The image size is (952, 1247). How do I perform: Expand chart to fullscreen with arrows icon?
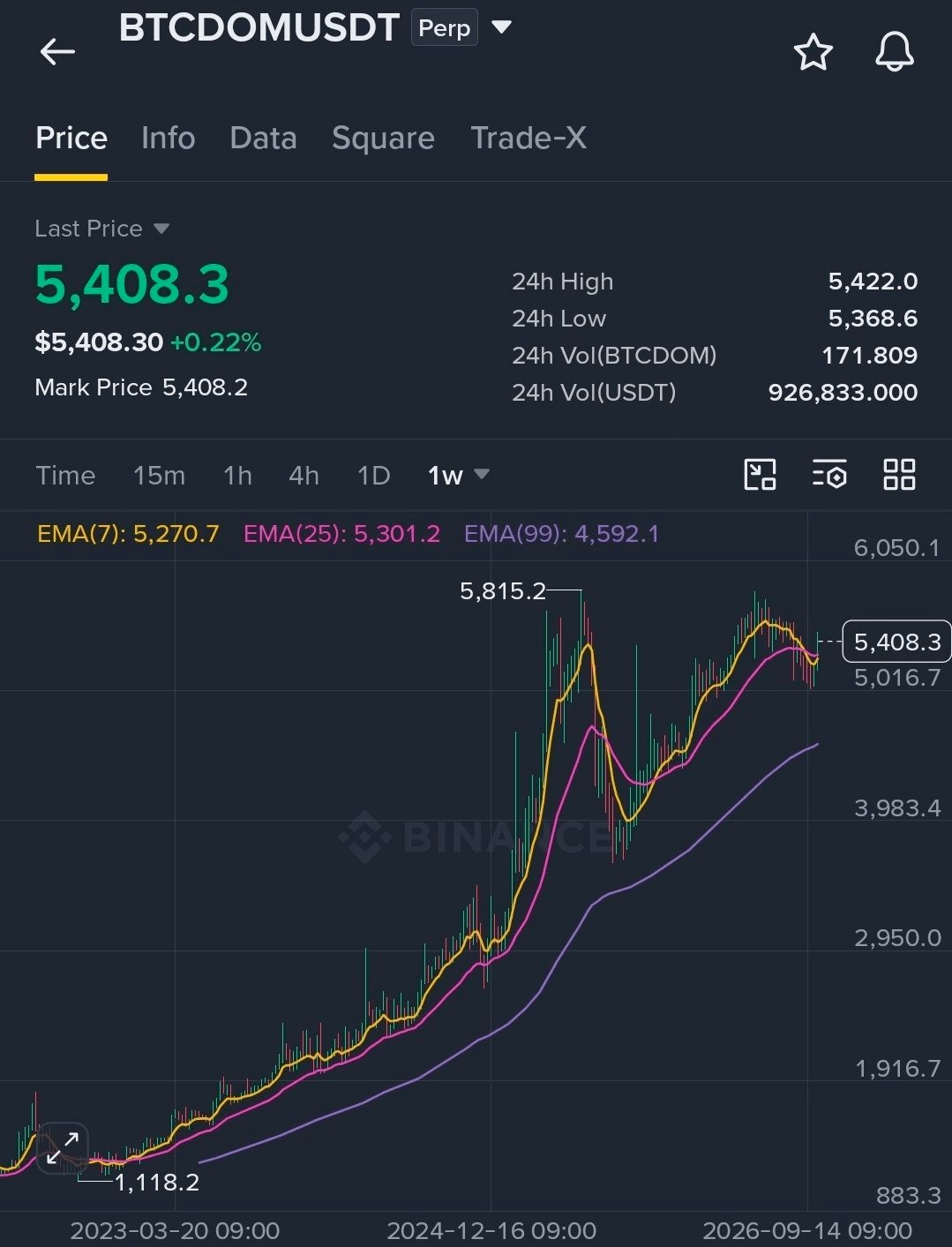[x=63, y=1148]
